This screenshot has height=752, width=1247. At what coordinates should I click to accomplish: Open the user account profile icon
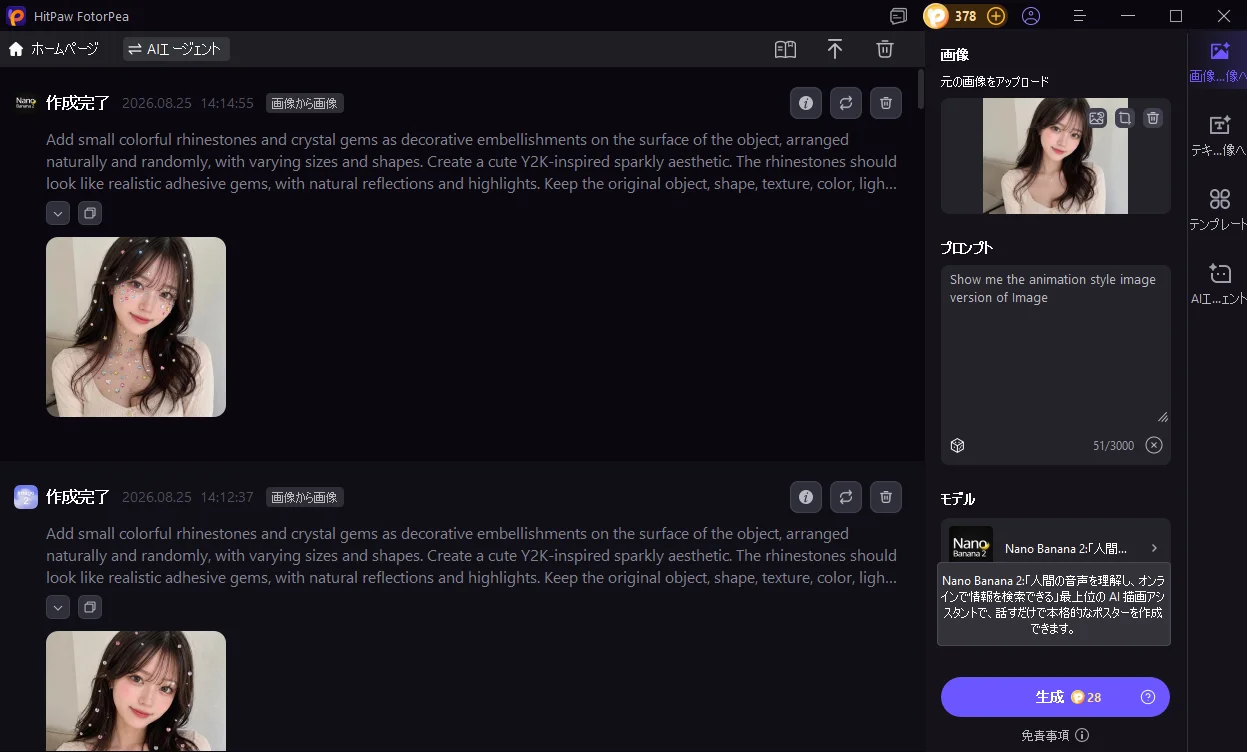point(1031,16)
